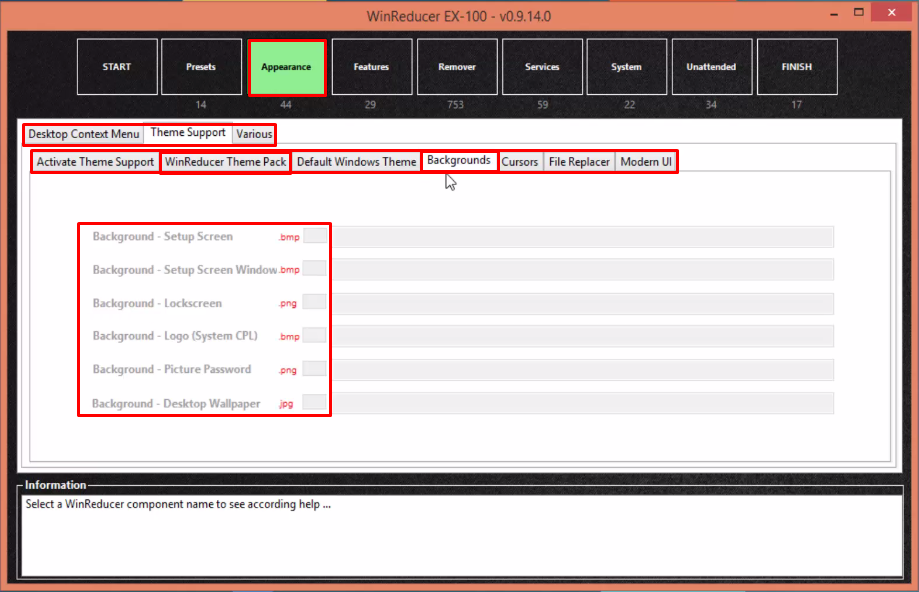The image size is (919, 592).
Task: Click the Setup Screen Window path field
Action: pyautogui.click(x=583, y=270)
